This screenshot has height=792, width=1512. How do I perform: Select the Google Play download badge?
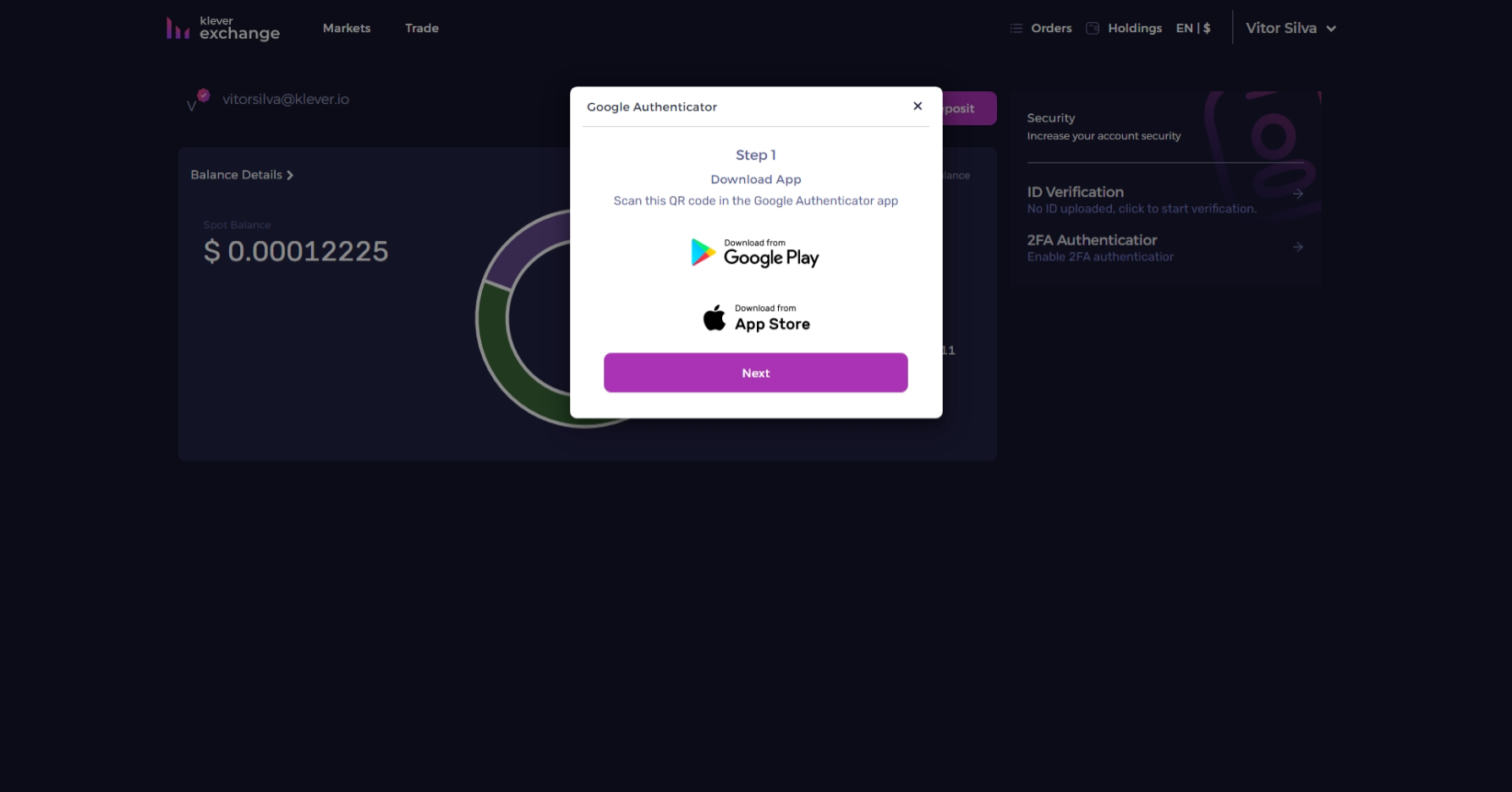click(x=755, y=252)
